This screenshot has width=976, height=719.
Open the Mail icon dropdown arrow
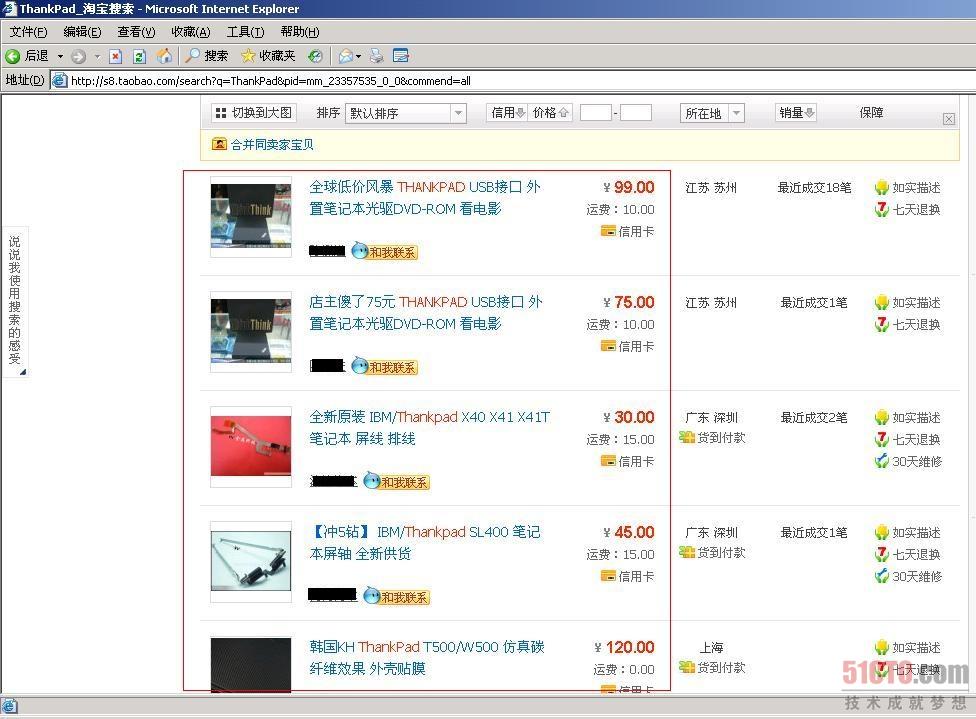(359, 57)
